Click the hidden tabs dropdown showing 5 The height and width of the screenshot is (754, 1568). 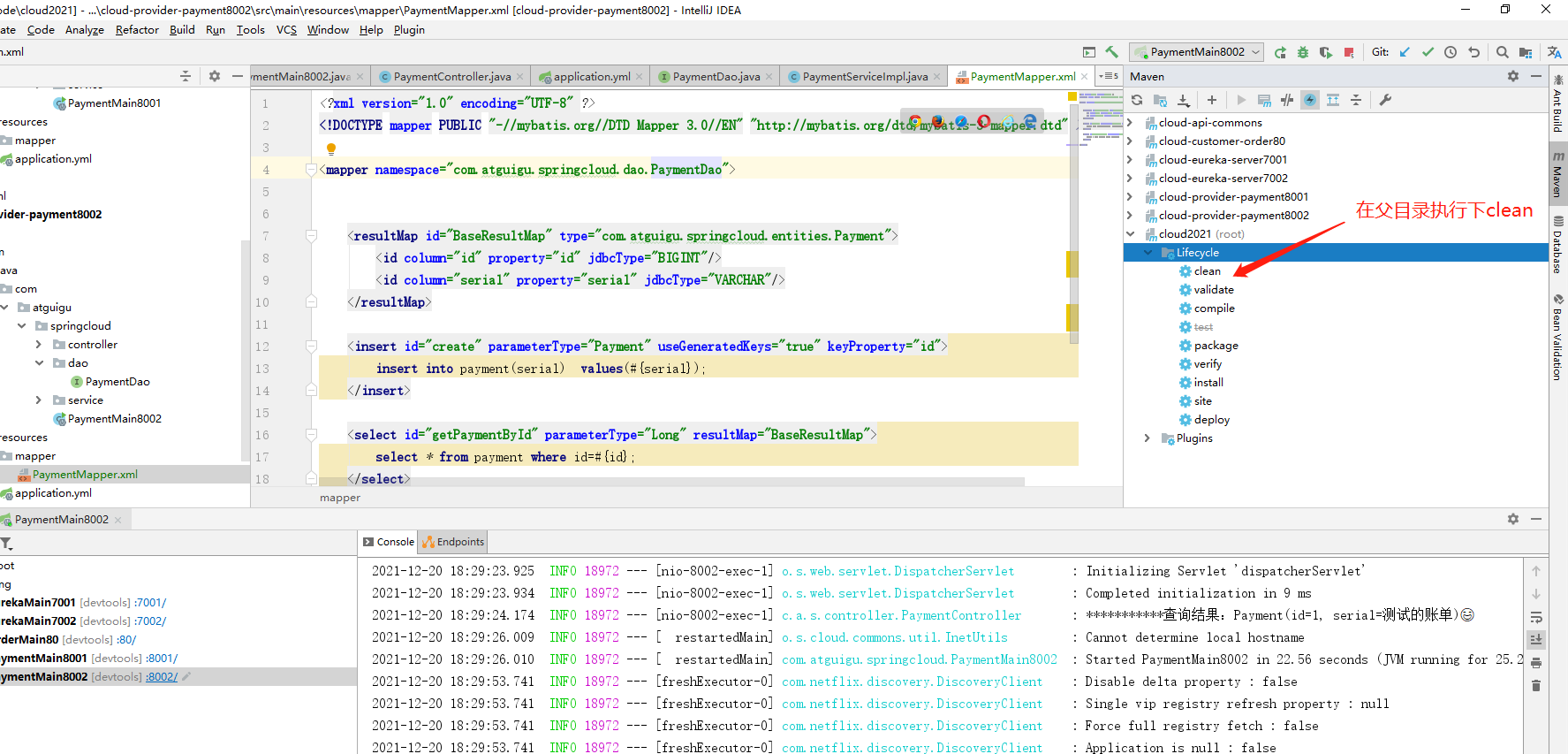(1109, 76)
